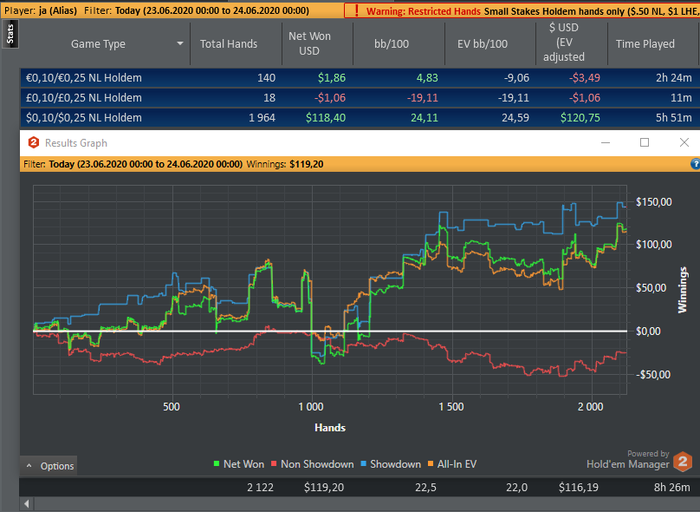Close the Results Graph window
The height and width of the screenshot is (512, 700).
684,143
